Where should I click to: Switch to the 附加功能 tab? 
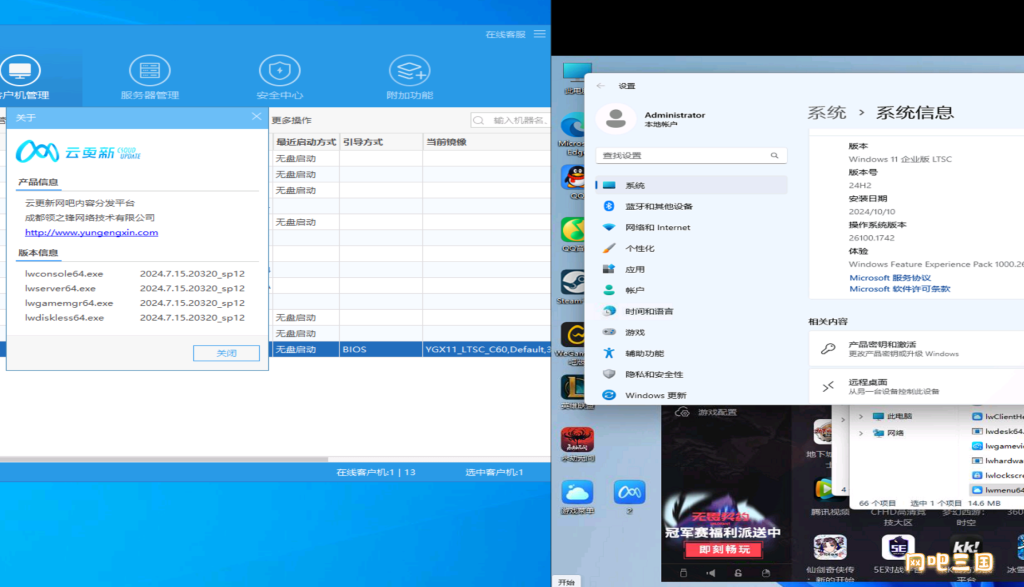409,78
